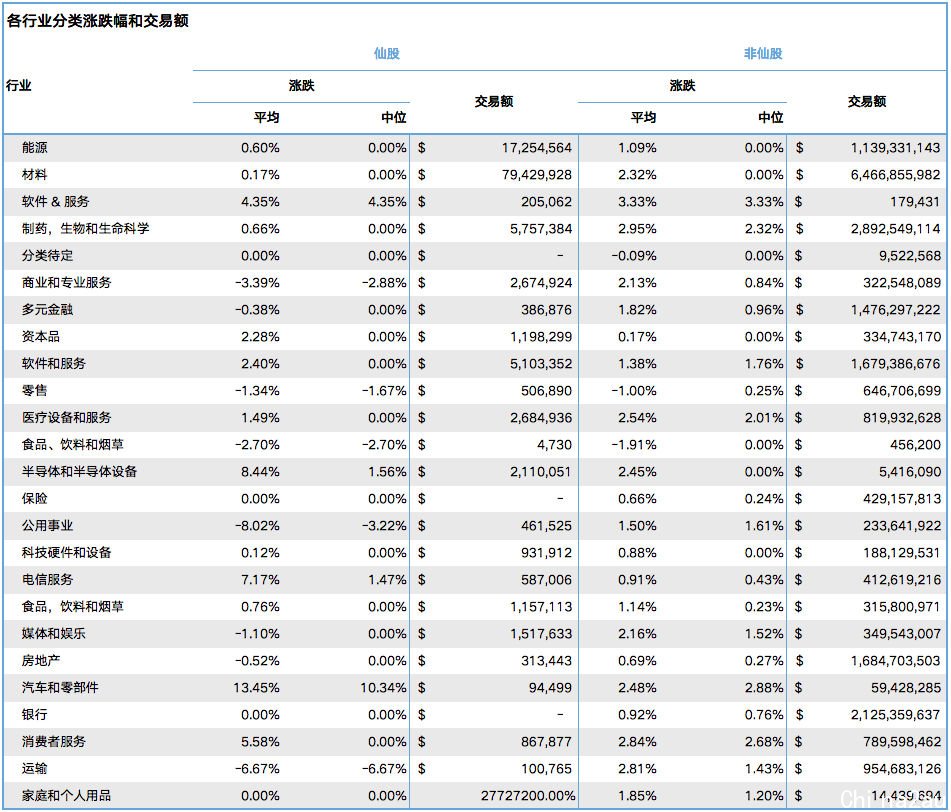951x812 pixels.
Task: Click the 10.34% median cell
Action: click(383, 687)
